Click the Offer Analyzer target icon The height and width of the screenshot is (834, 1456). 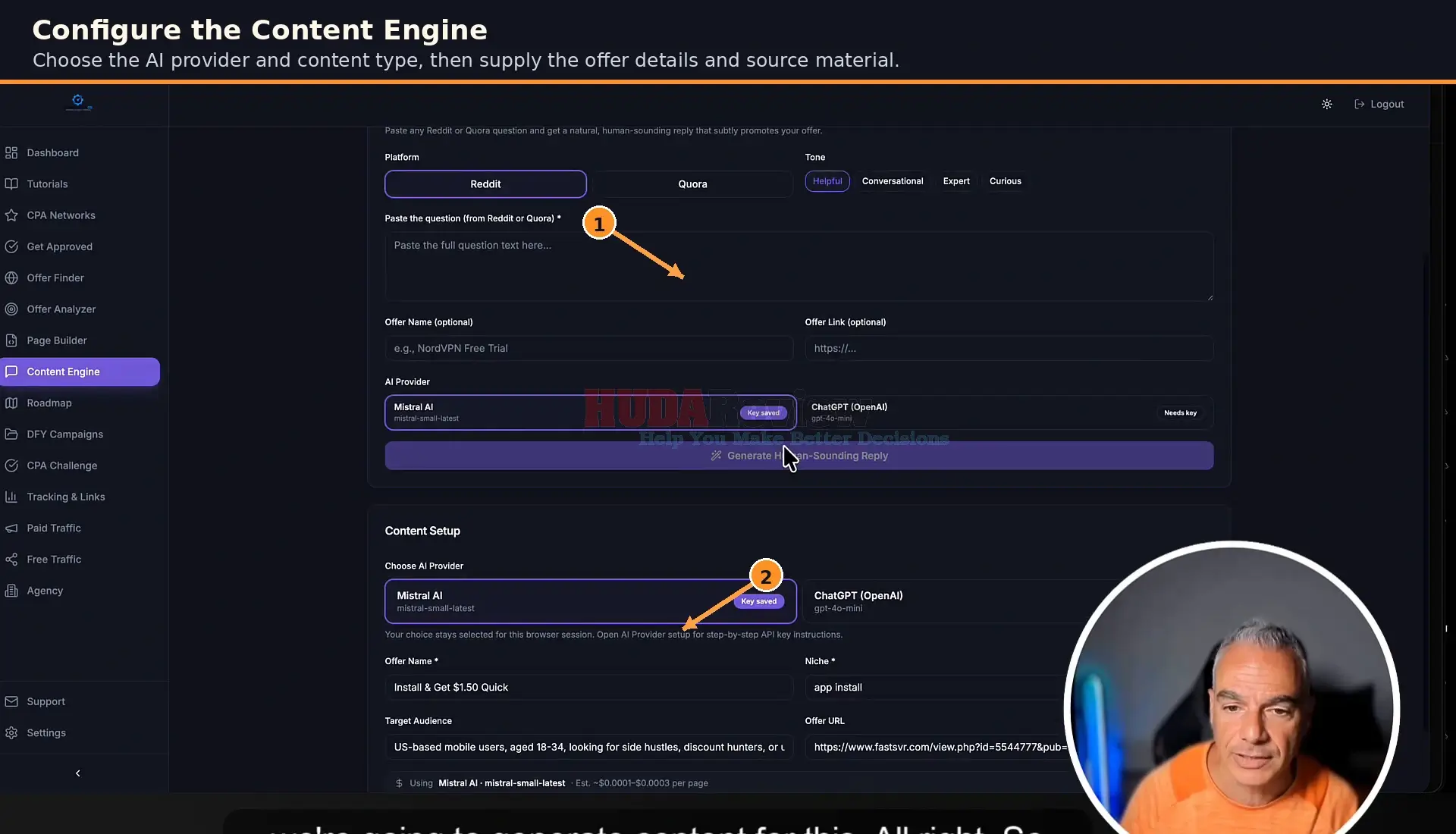(x=11, y=309)
